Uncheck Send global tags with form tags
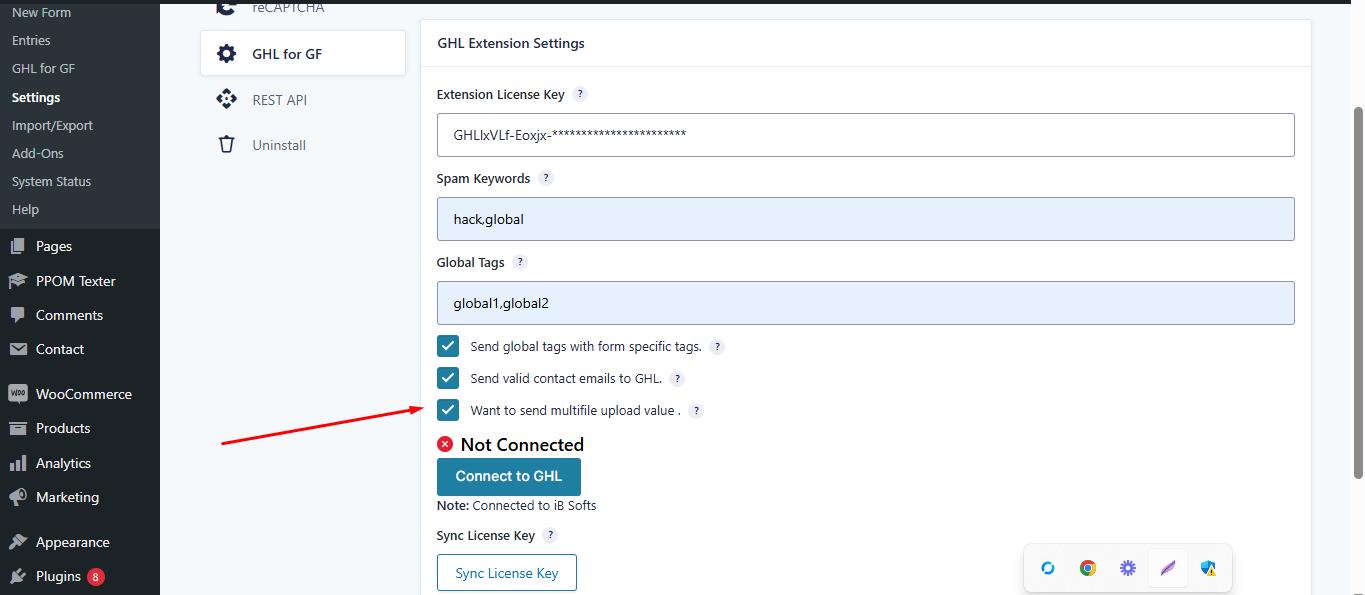This screenshot has width=1365, height=595. [x=448, y=347]
